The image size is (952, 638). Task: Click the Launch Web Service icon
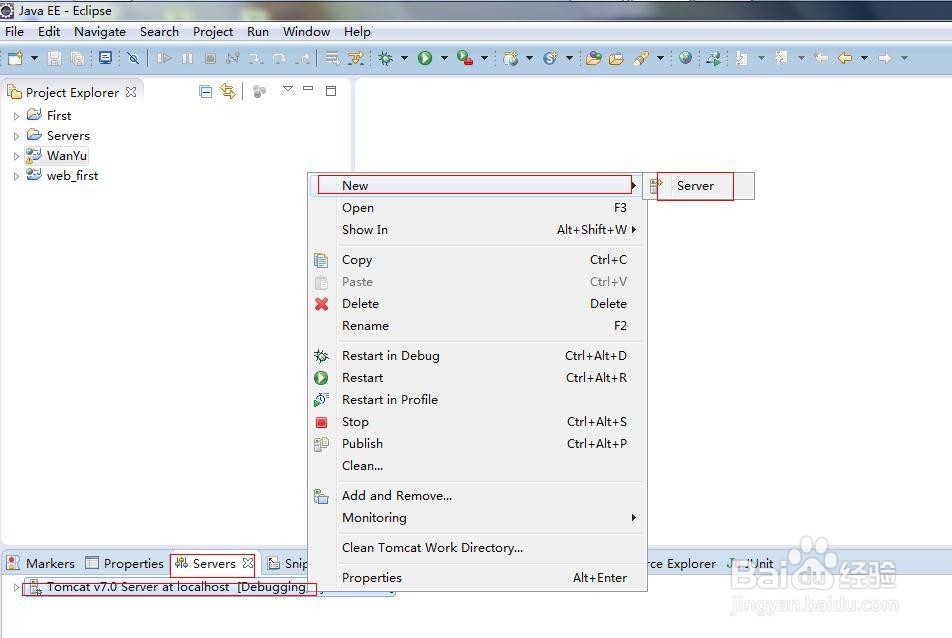[714, 58]
